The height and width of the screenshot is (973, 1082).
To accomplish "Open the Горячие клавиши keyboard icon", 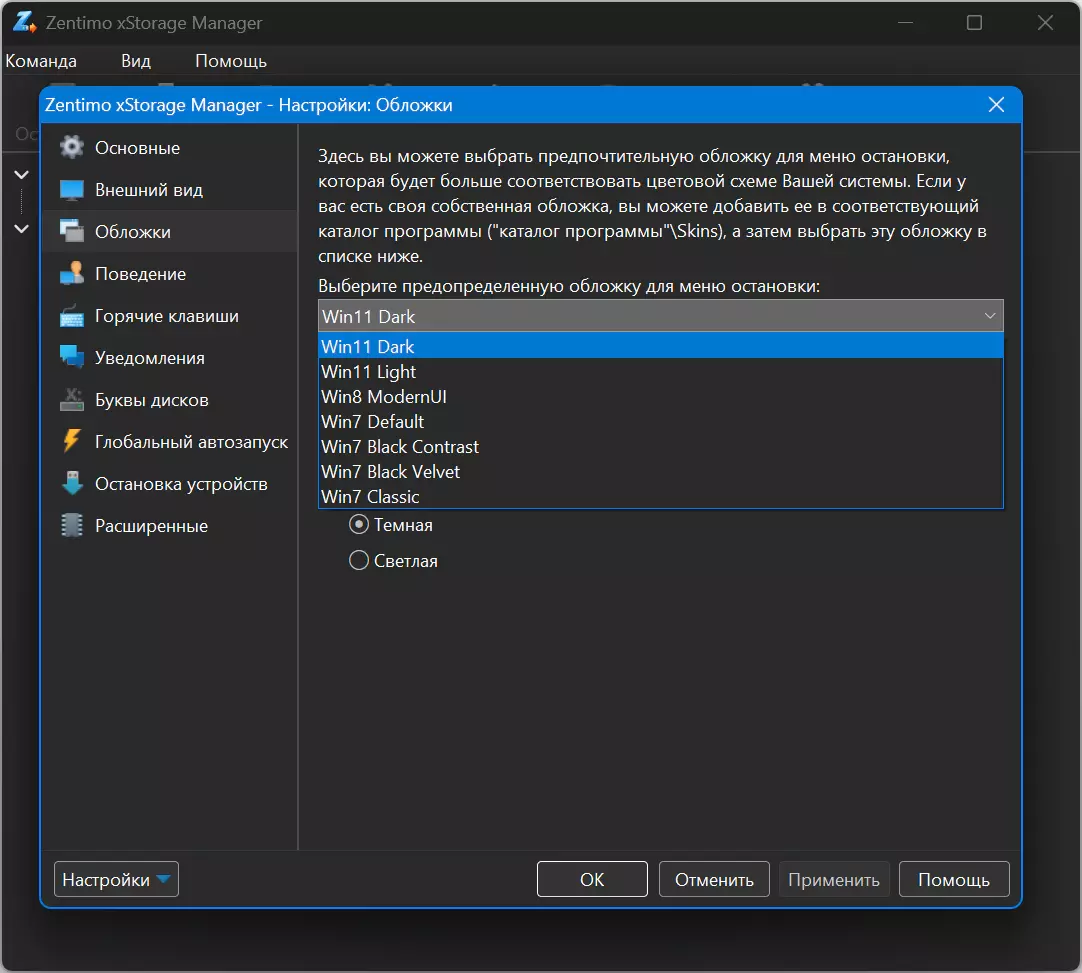I will pyautogui.click(x=72, y=316).
